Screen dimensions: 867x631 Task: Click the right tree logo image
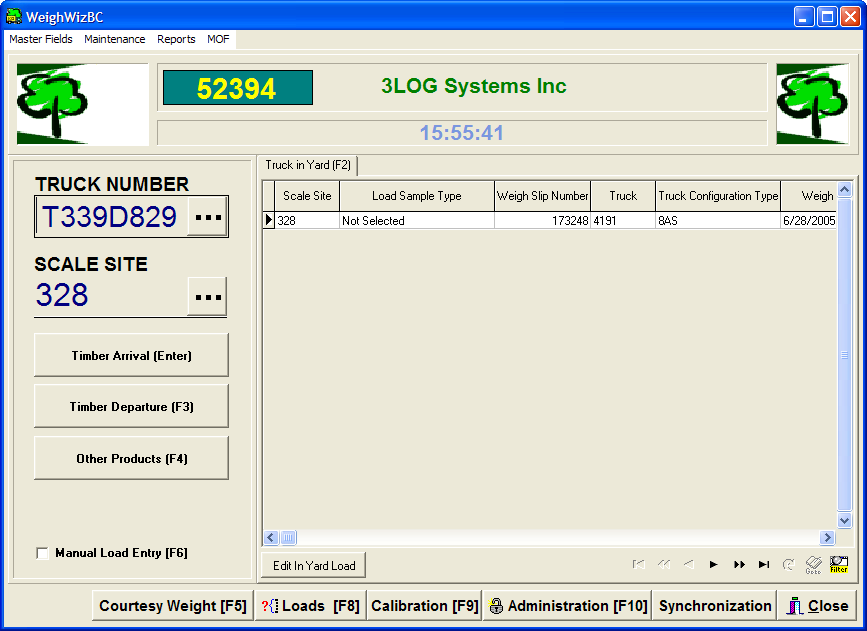pyautogui.click(x=812, y=104)
